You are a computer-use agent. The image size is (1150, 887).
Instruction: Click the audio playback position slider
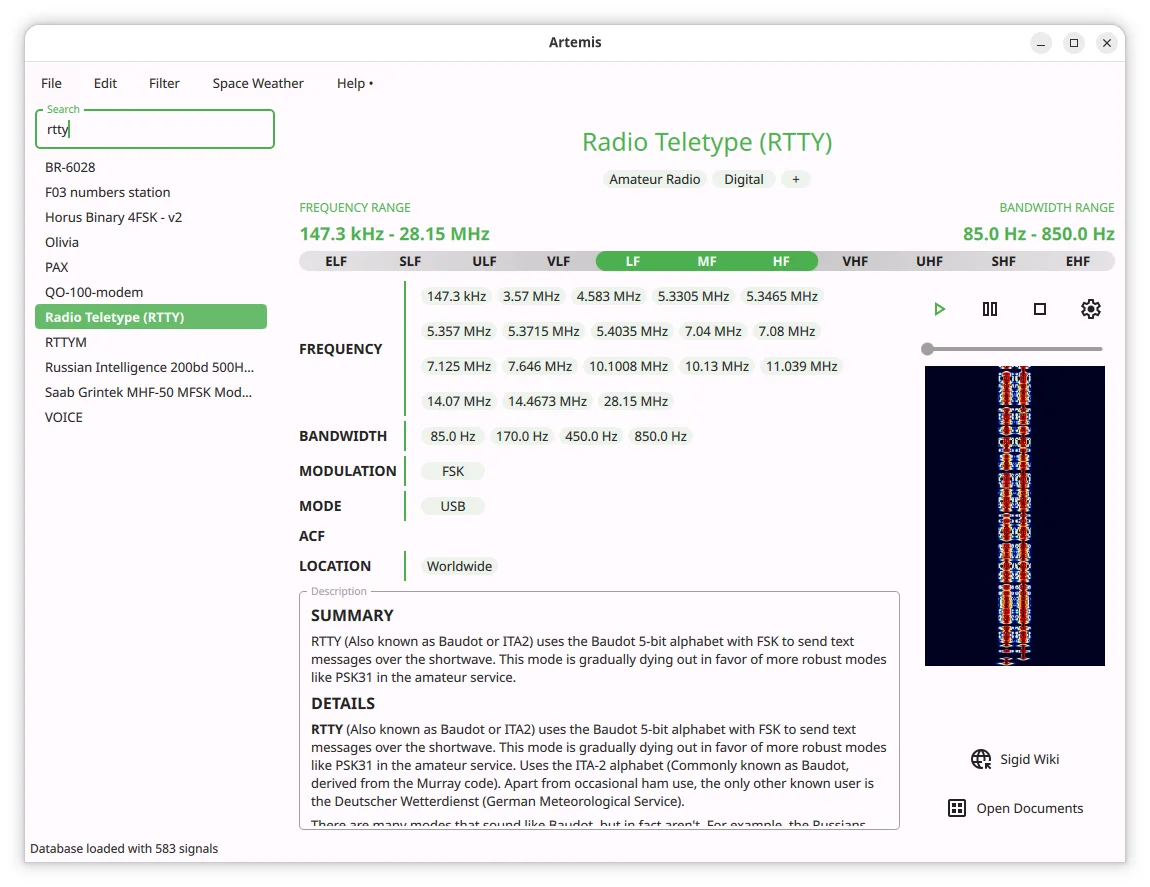point(1014,349)
